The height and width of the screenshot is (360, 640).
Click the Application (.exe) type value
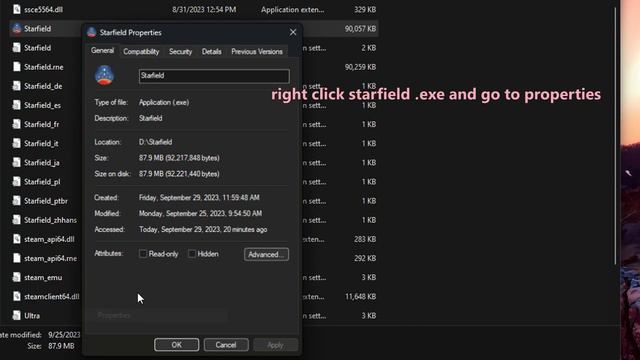point(164,102)
